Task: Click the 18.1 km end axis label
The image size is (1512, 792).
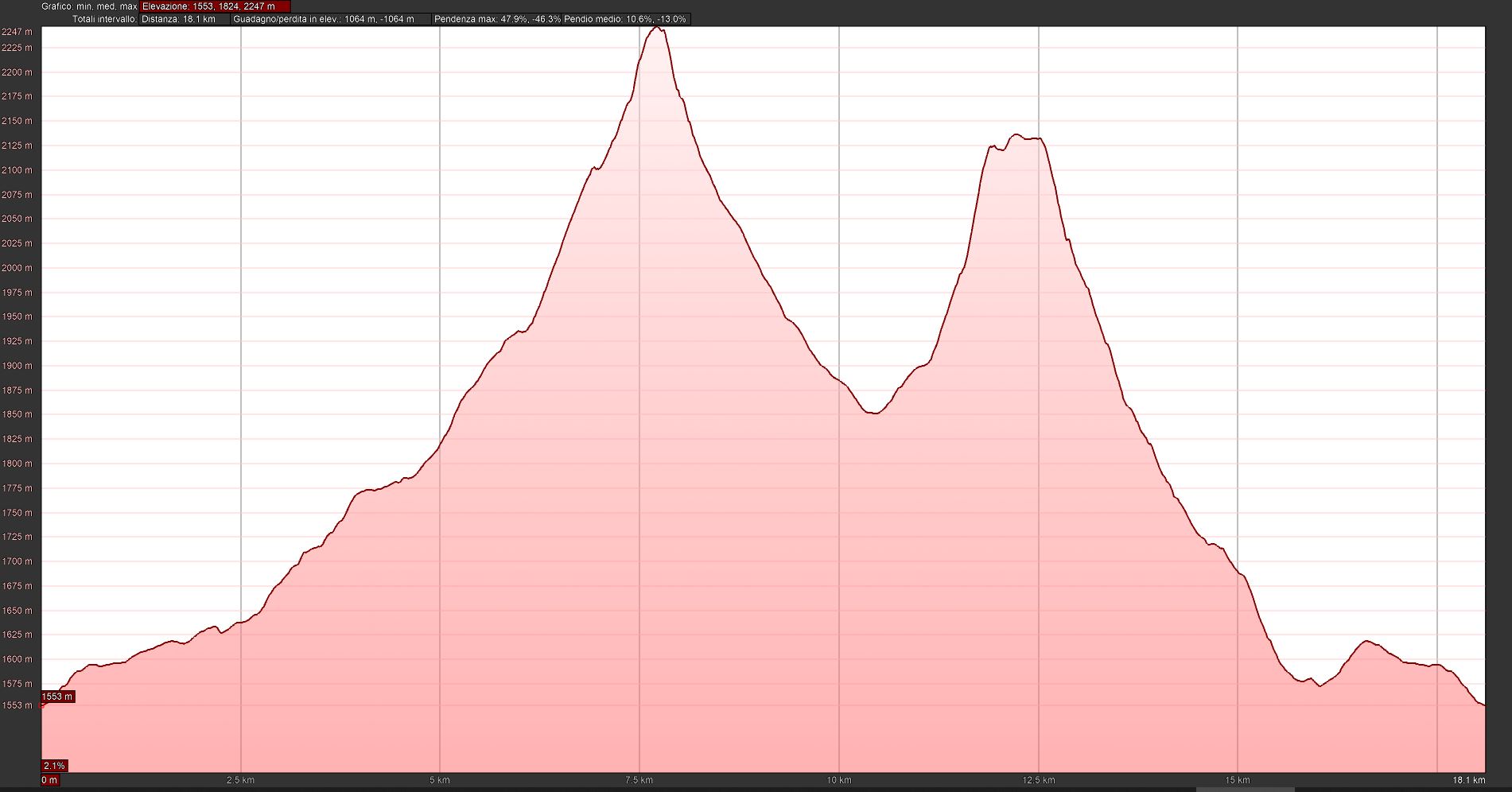Action: [x=1468, y=780]
